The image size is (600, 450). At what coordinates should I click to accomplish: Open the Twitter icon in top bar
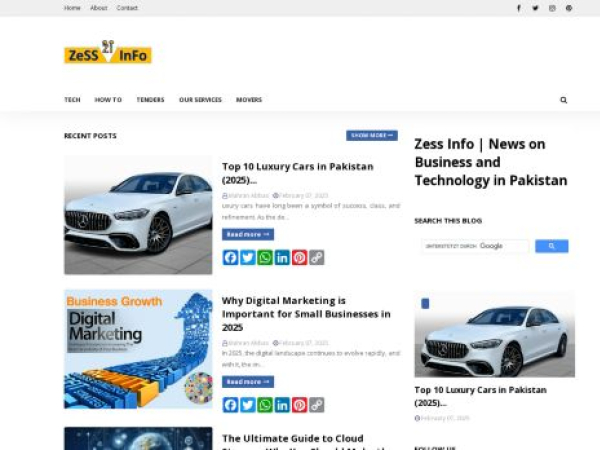[x=535, y=8]
